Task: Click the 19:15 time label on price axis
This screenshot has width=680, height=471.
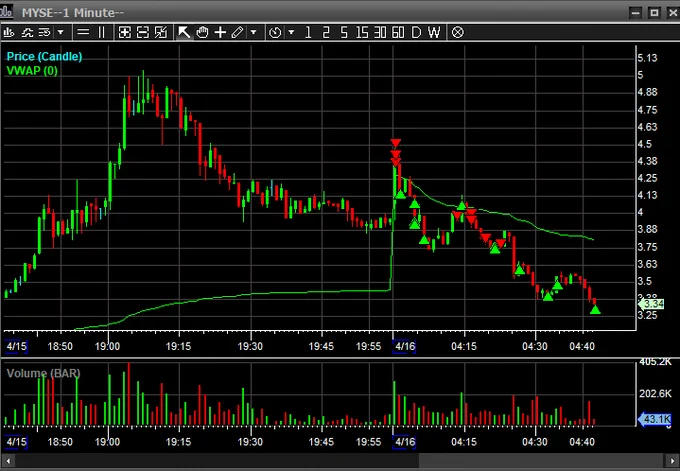Action: click(x=178, y=346)
